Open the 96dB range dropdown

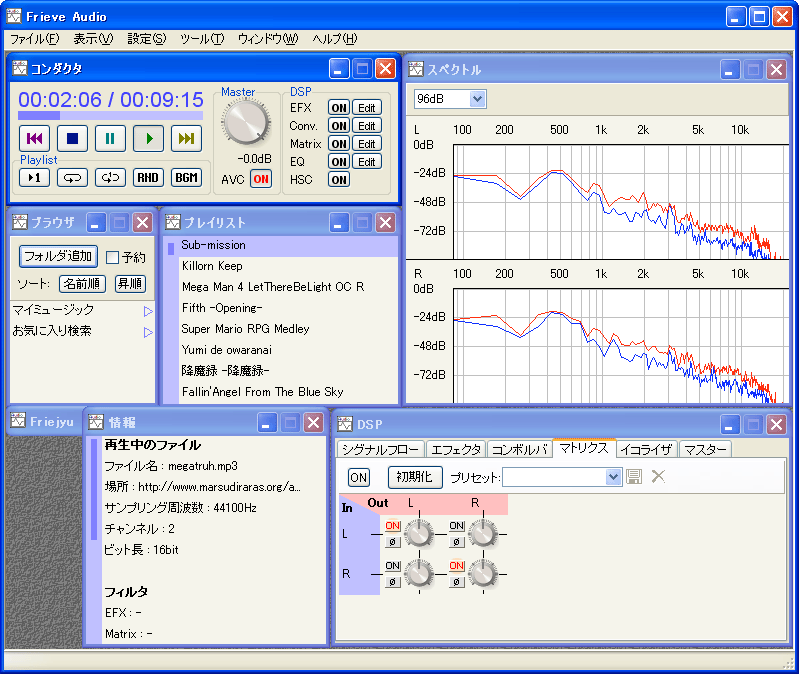477,99
